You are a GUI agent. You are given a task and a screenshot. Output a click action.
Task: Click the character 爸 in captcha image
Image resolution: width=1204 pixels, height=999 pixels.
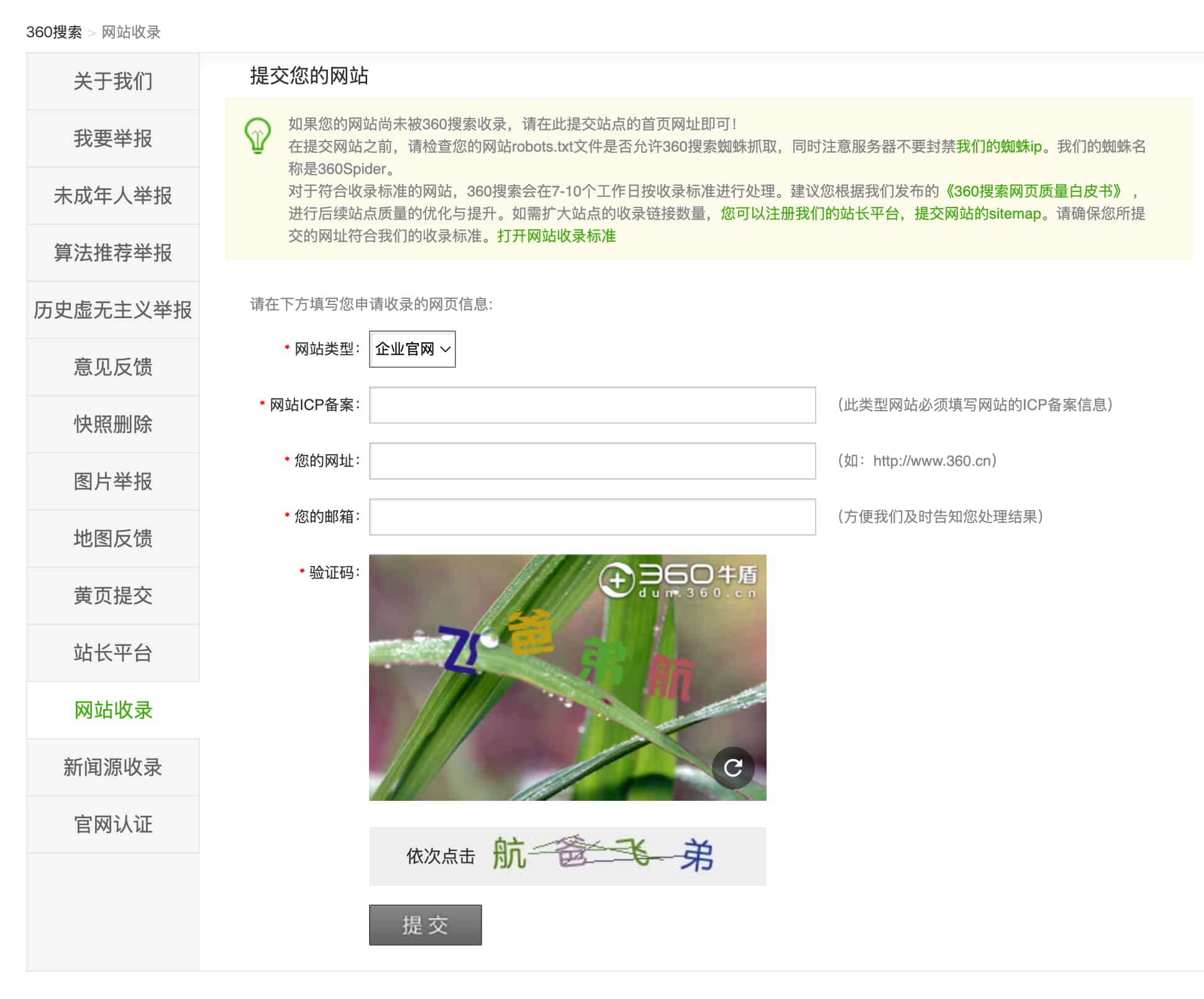(x=530, y=632)
